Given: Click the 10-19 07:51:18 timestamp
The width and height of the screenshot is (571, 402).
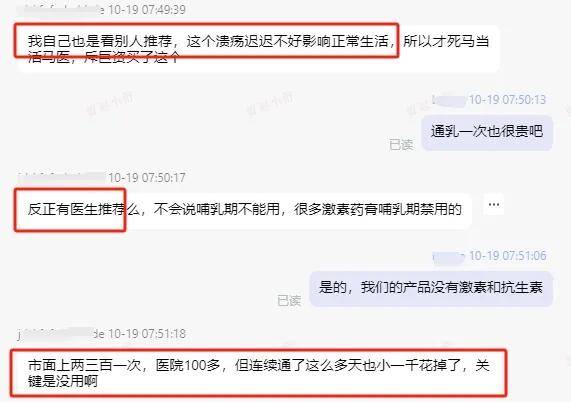Looking at the screenshot, I should pos(146,334).
